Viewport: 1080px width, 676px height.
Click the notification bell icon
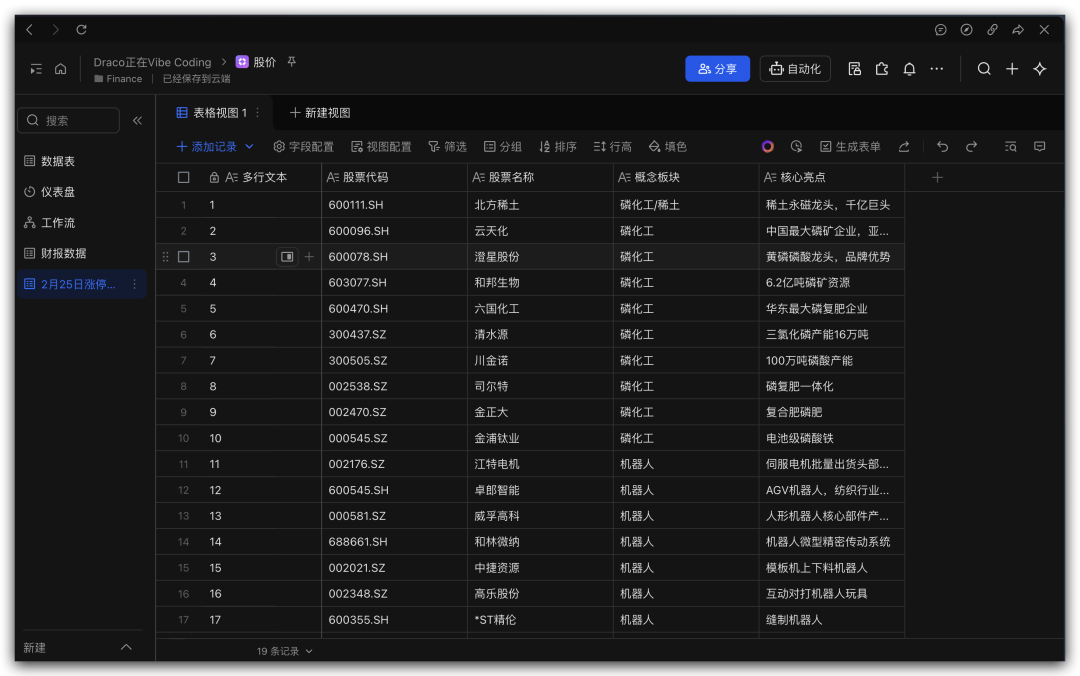click(x=909, y=69)
